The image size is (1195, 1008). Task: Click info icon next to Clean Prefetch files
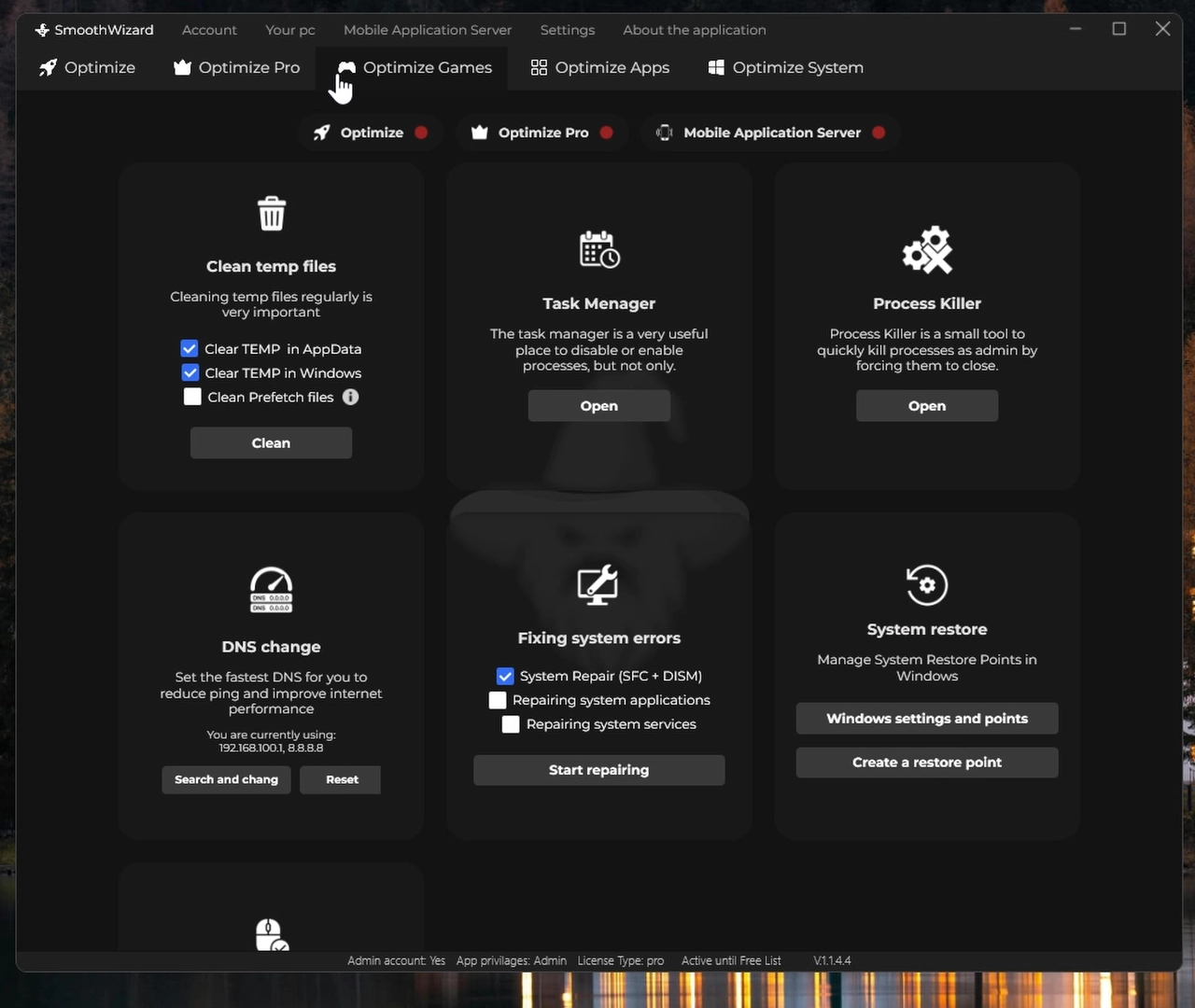[351, 397]
